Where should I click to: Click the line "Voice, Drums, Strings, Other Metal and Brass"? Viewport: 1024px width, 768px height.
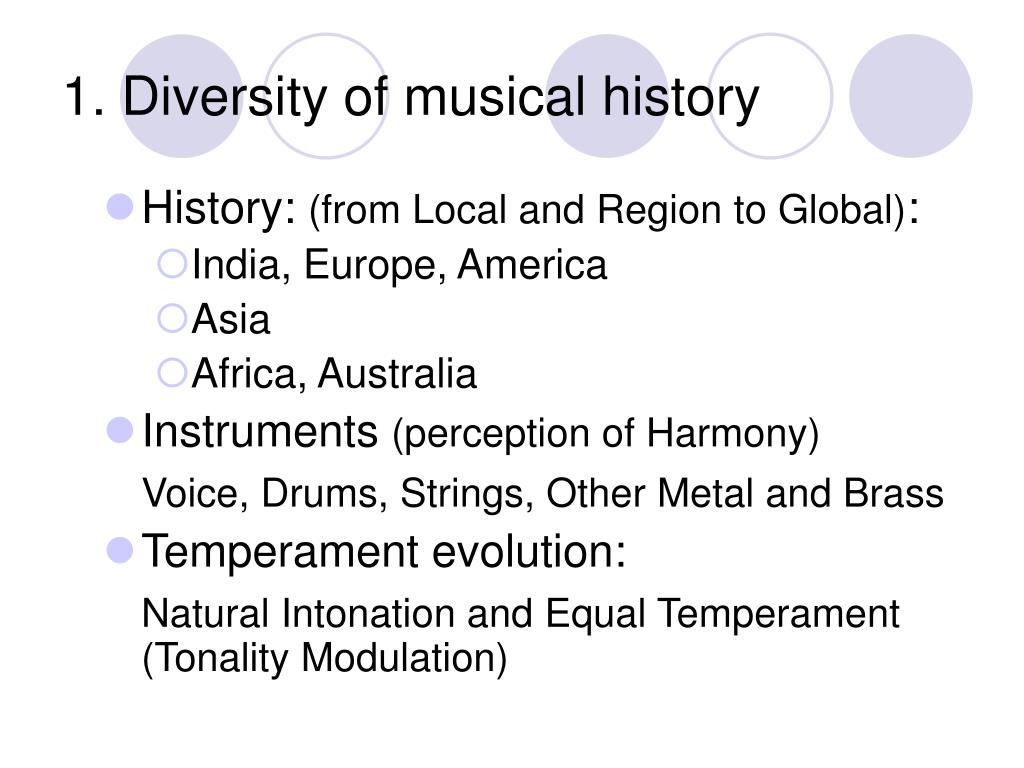pyautogui.click(x=543, y=493)
